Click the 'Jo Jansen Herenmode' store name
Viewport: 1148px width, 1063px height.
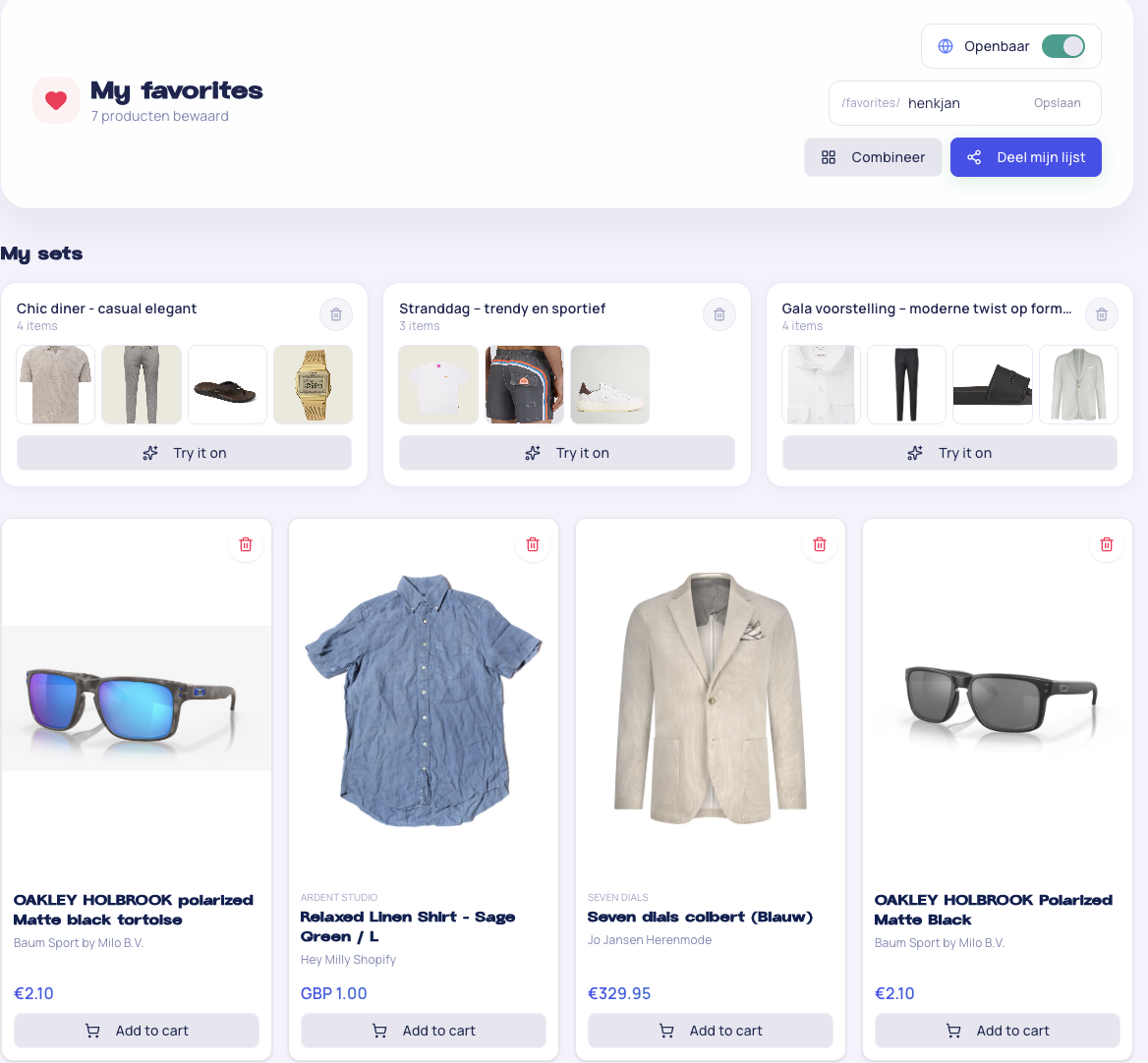pyautogui.click(x=650, y=939)
